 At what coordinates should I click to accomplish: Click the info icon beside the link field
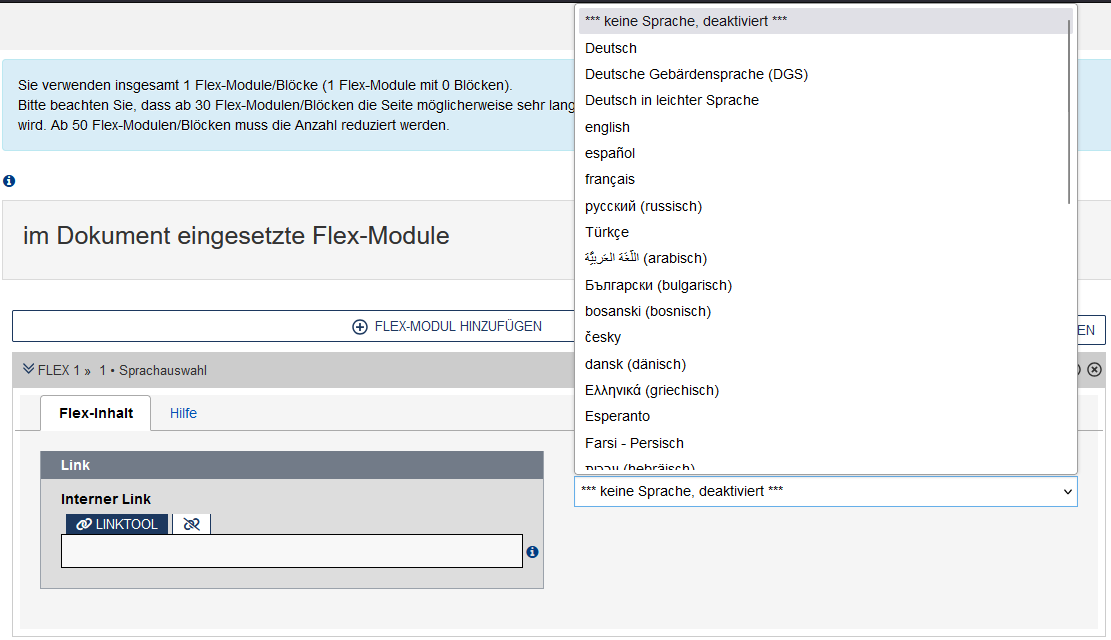[x=532, y=552]
